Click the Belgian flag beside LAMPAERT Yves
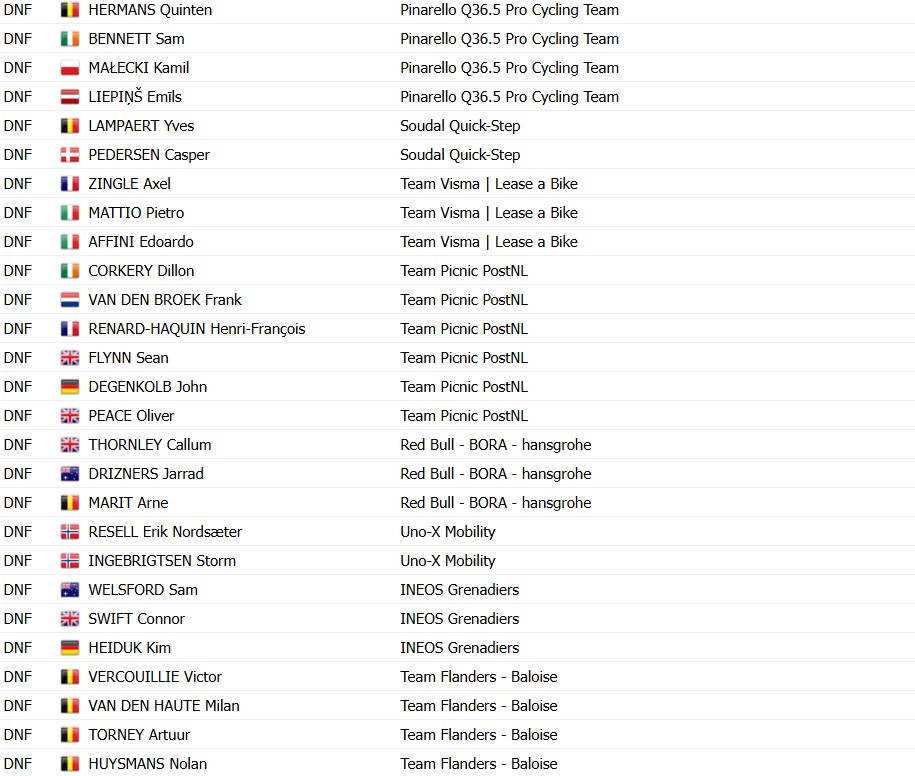This screenshot has width=915, height=776. pyautogui.click(x=69, y=126)
